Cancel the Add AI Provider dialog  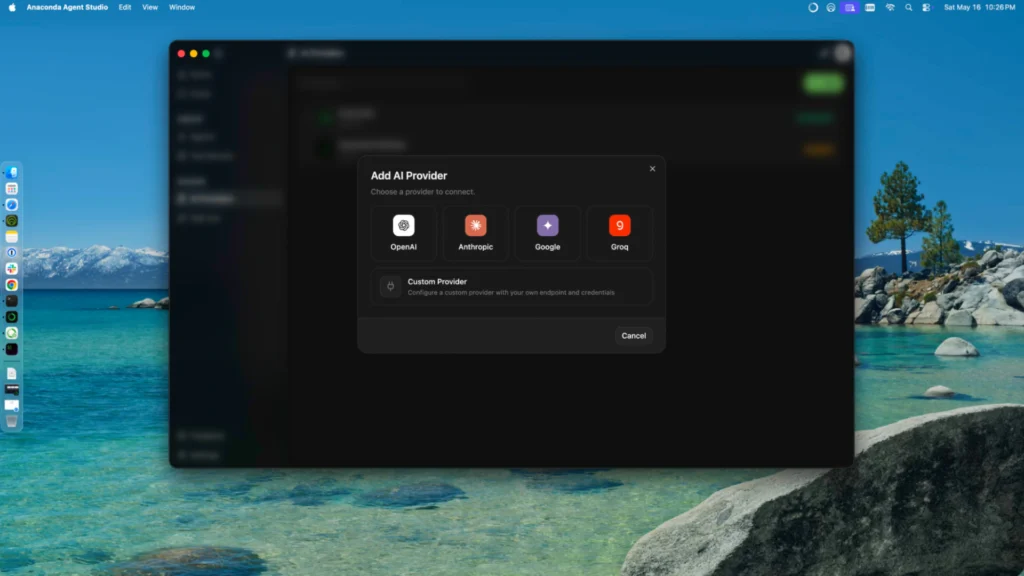coord(633,336)
